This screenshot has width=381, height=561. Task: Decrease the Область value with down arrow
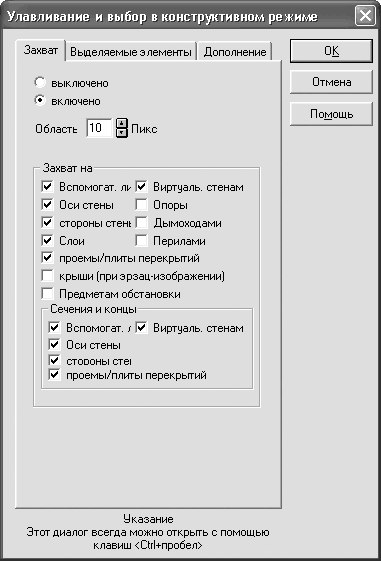pos(122,133)
